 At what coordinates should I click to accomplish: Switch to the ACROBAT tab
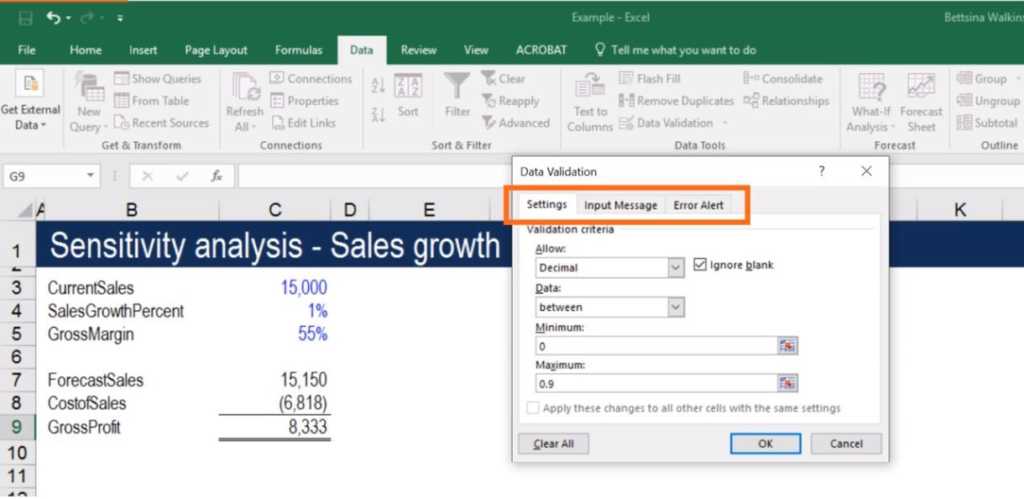tap(541, 50)
